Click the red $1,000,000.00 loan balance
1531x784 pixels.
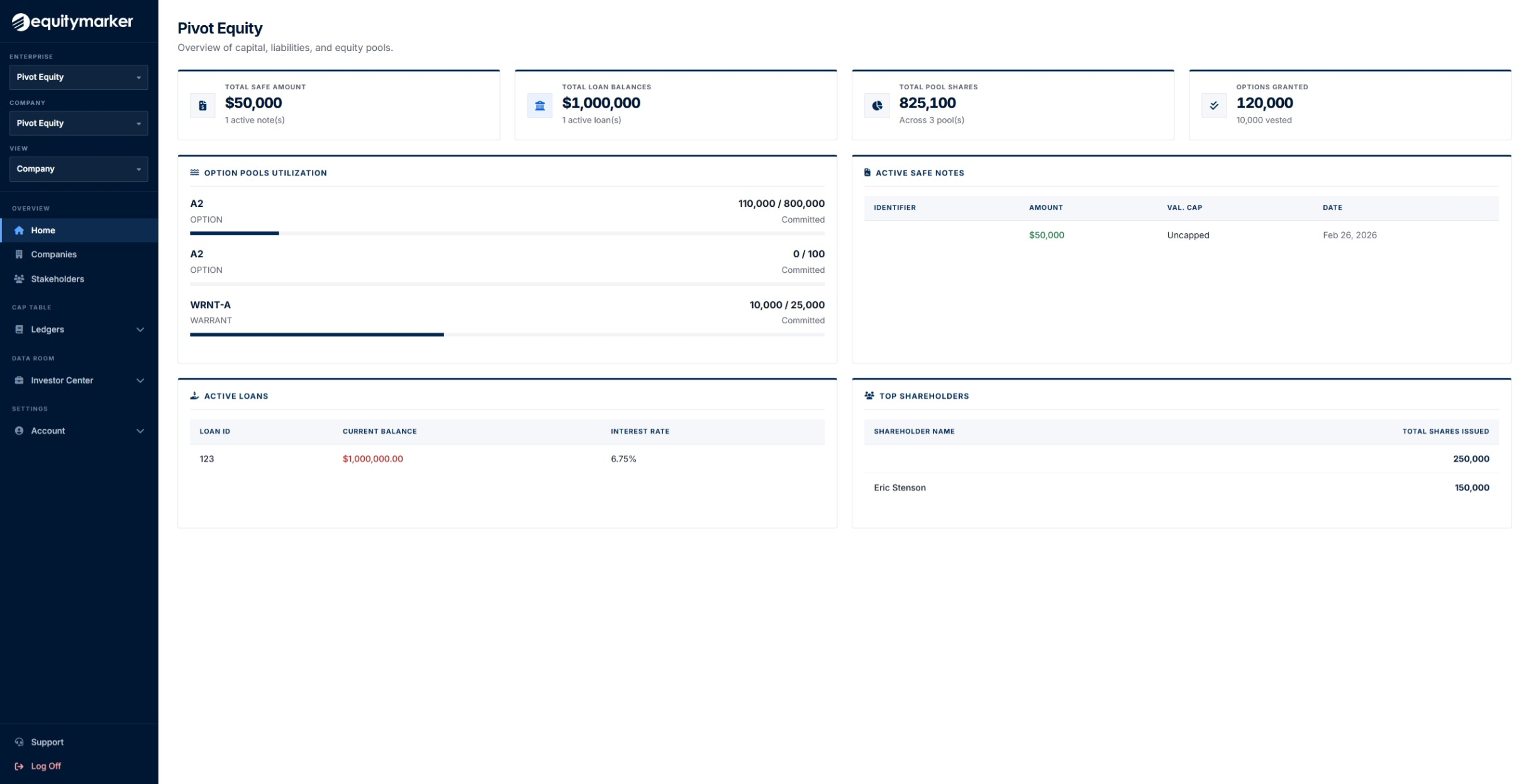click(x=373, y=459)
